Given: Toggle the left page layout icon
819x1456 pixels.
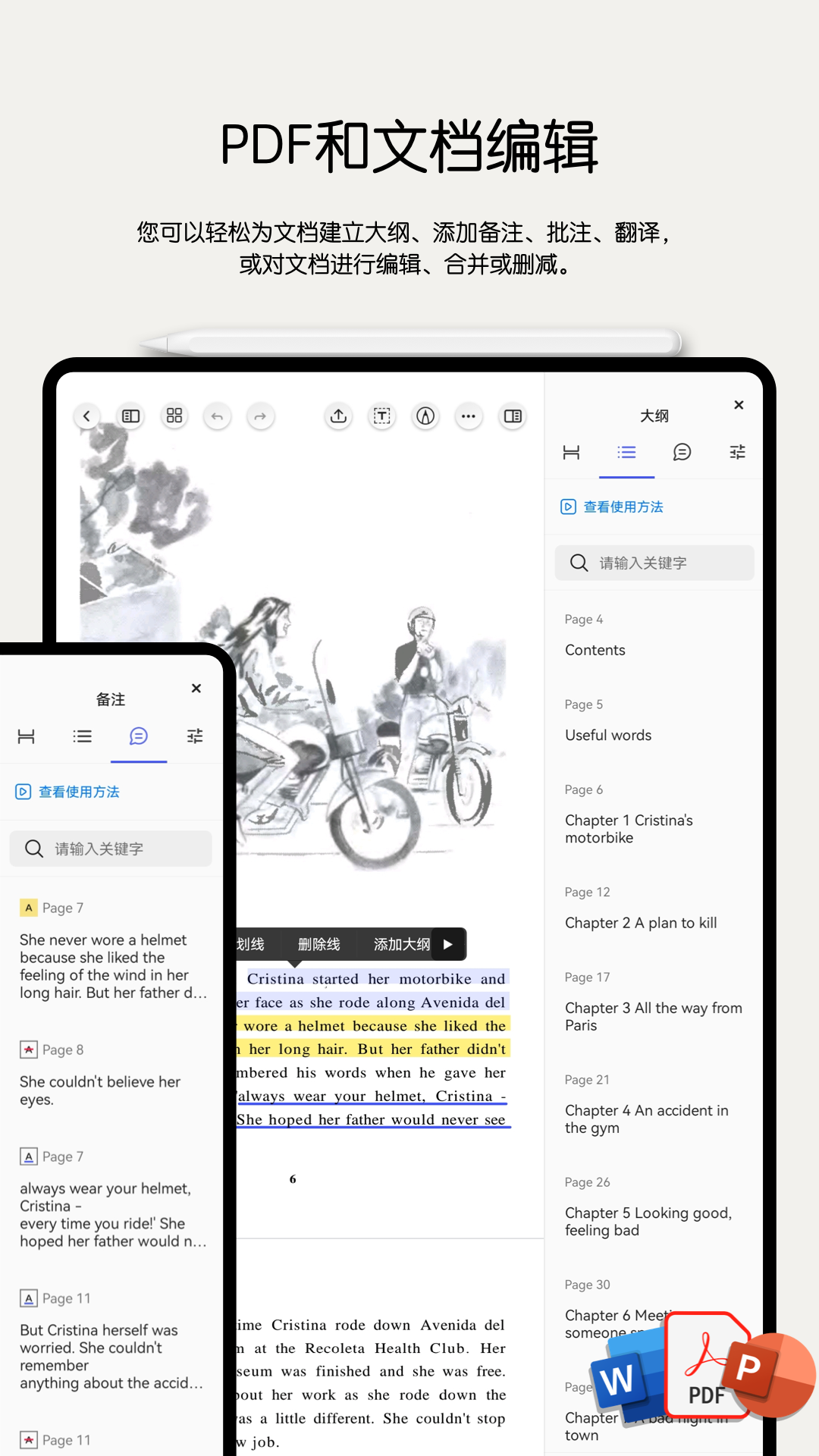Looking at the screenshot, I should point(131,416).
